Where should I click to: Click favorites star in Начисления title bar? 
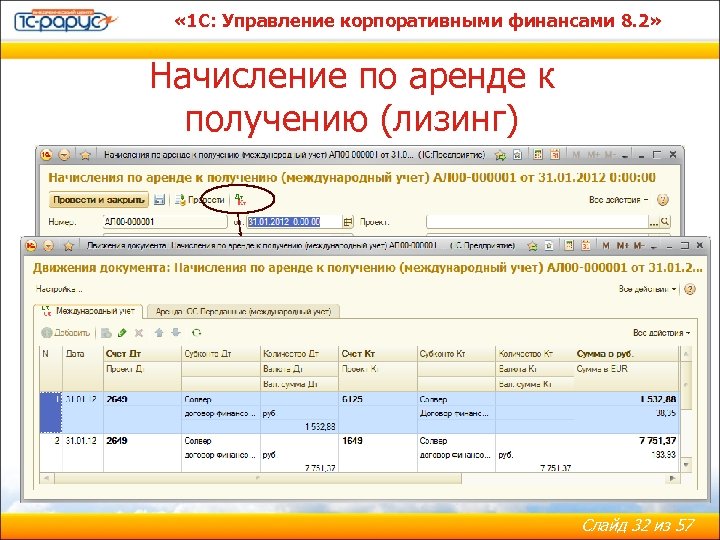point(85,155)
